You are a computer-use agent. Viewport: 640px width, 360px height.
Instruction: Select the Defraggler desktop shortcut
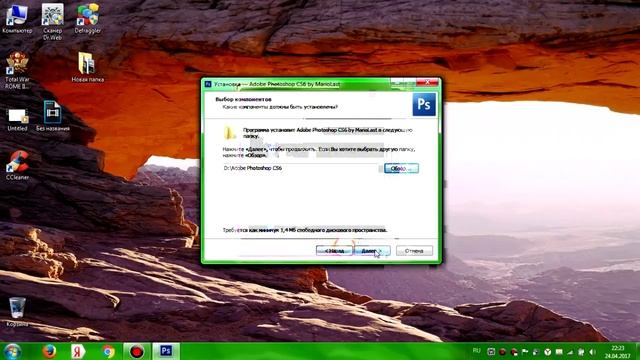coord(87,18)
